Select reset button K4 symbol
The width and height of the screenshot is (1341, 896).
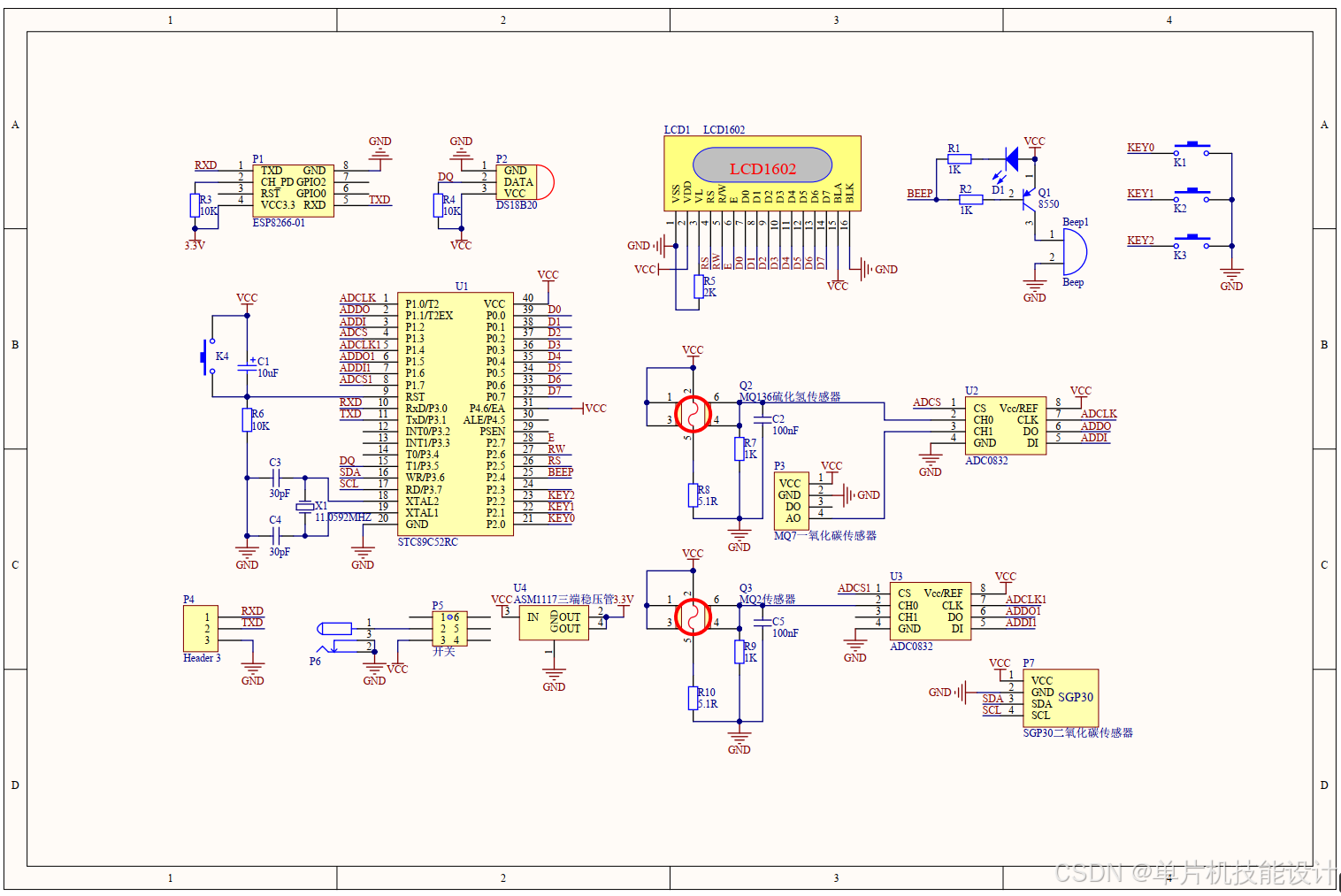[208, 356]
